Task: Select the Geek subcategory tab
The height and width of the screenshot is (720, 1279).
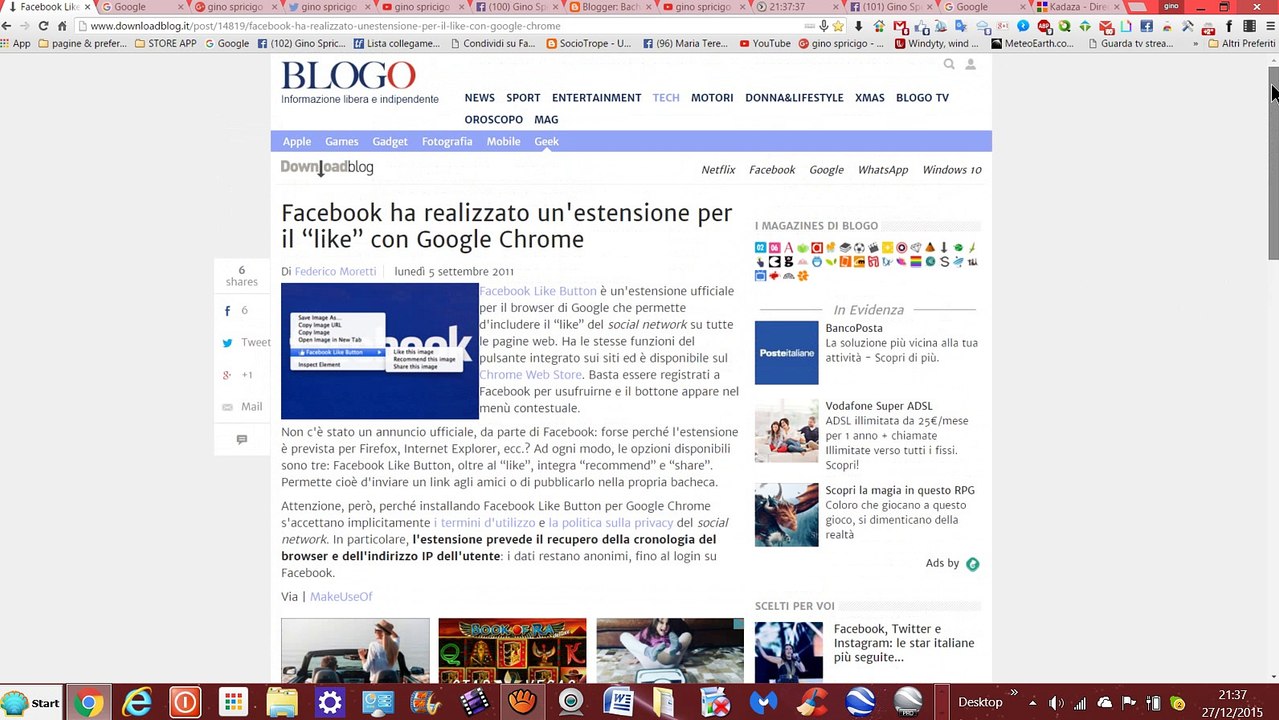Action: coord(546,142)
